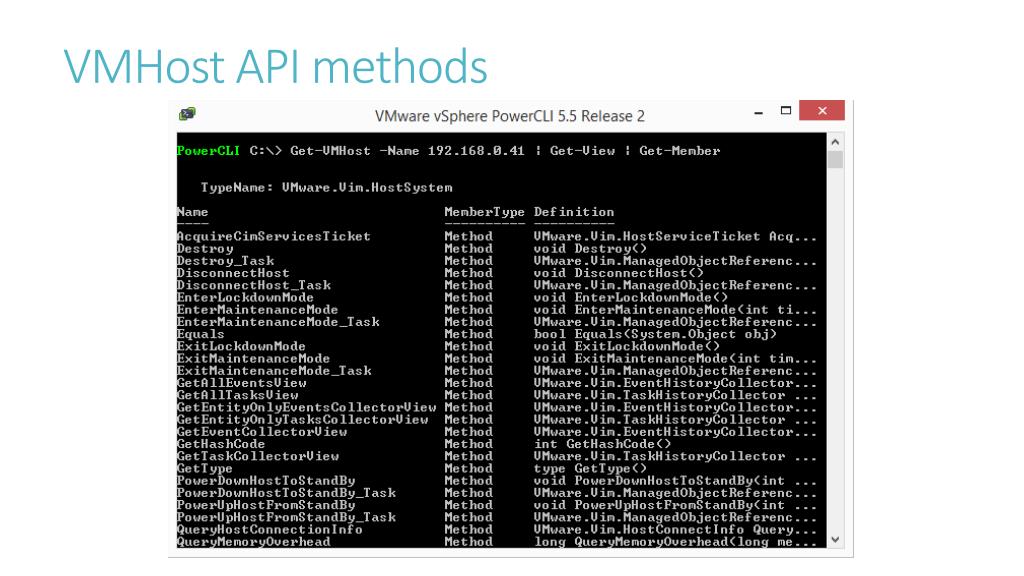Click the VMHost API methods slide title

276,67
